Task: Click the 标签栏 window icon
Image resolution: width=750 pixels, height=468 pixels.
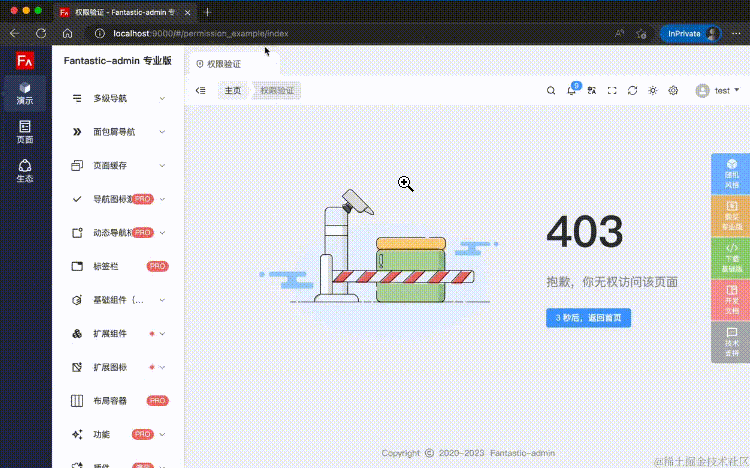Action: pyautogui.click(x=77, y=267)
